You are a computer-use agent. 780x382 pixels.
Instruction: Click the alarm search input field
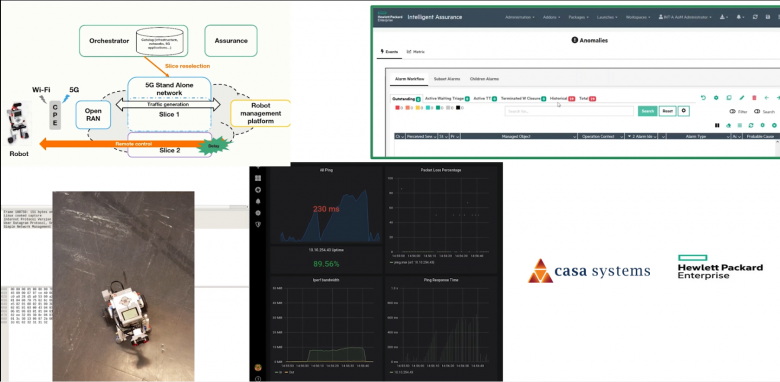[569, 111]
